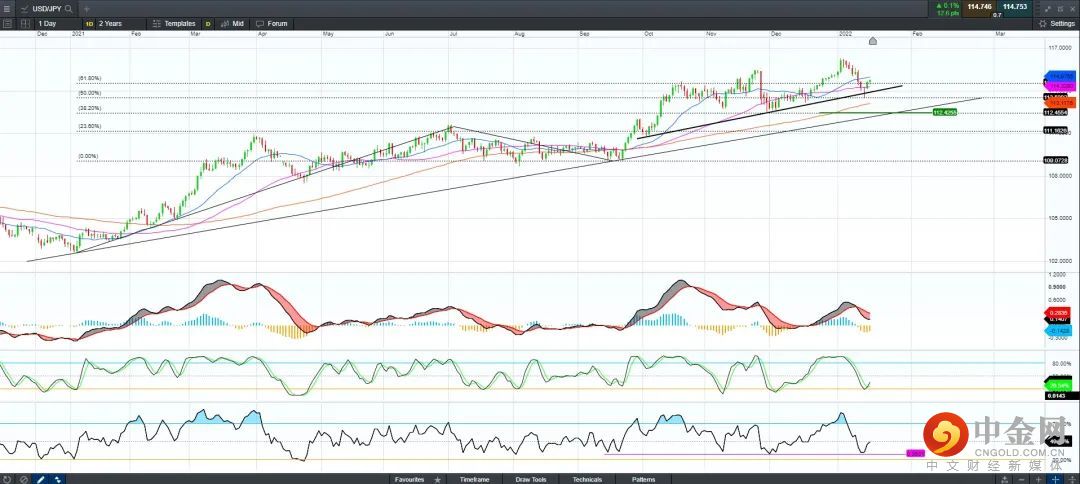Open the Forum panel

(x=271, y=23)
